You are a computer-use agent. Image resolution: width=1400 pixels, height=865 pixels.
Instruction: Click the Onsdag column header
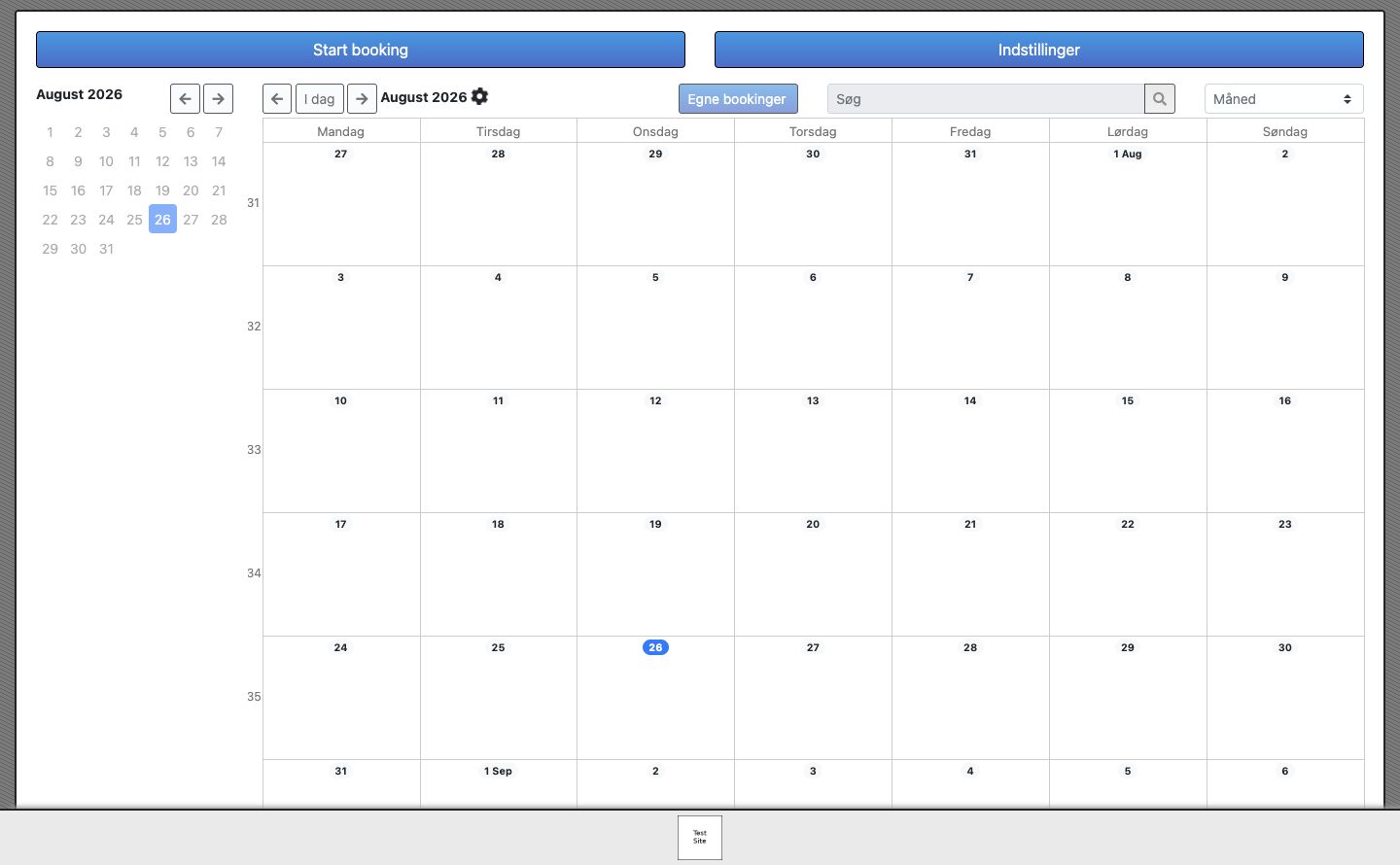(x=655, y=131)
